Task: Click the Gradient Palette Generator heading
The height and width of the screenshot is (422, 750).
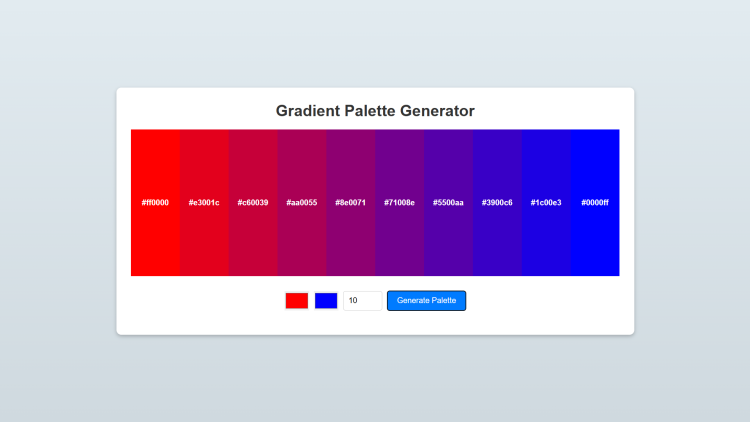Action: [x=375, y=111]
